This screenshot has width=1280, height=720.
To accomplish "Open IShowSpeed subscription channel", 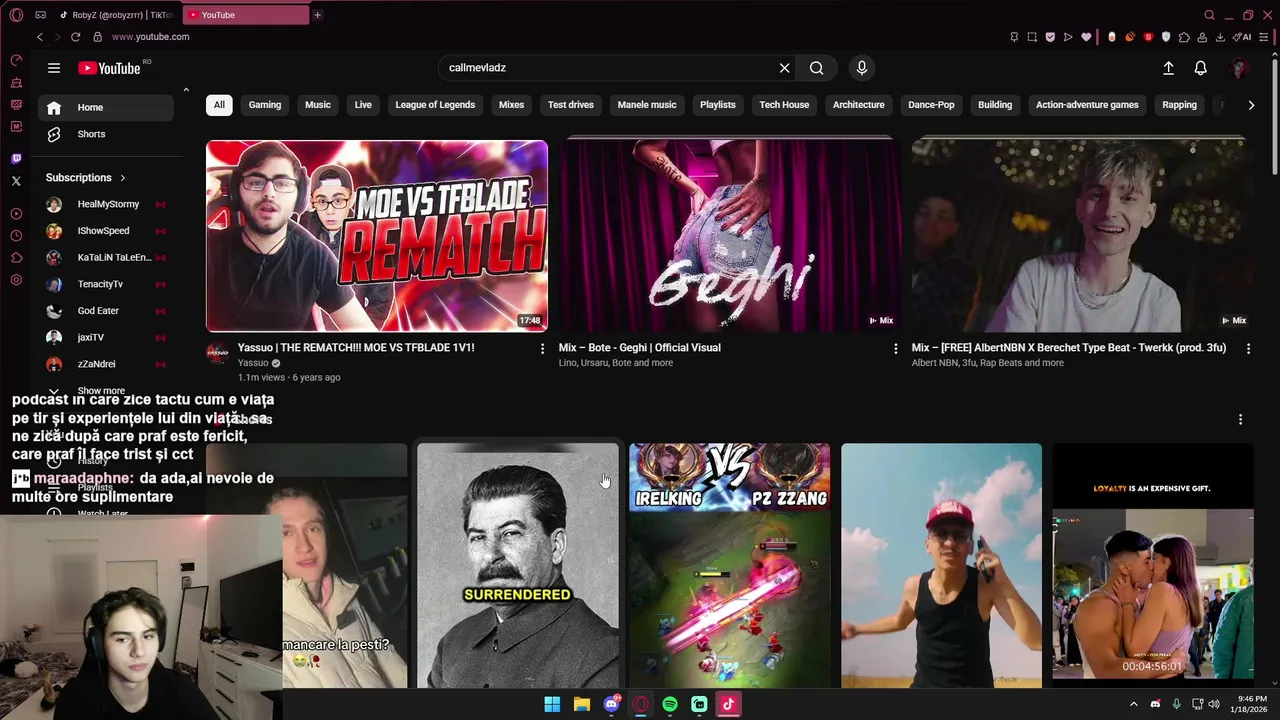I will click(106, 231).
